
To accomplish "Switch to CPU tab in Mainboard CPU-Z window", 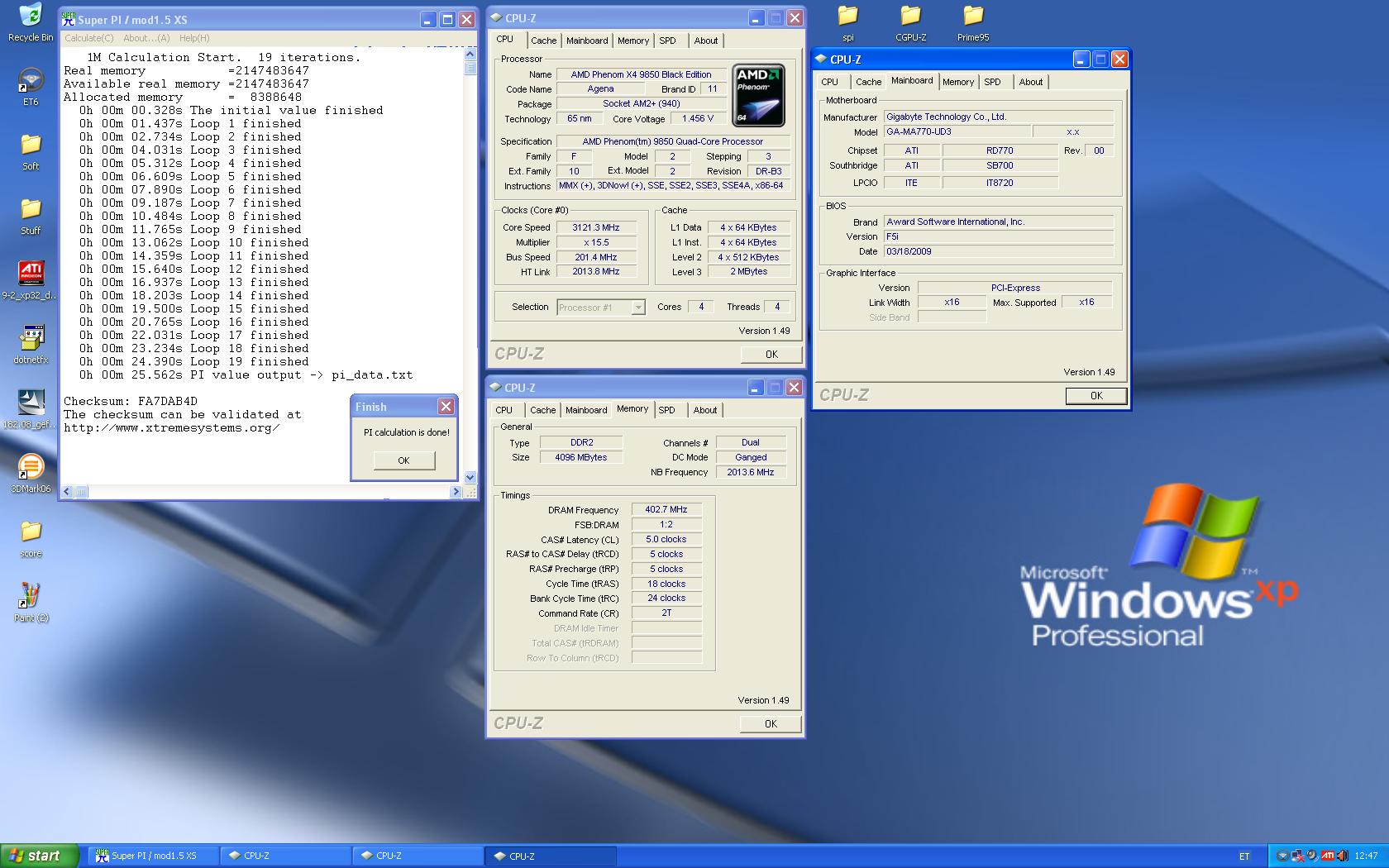I will coord(830,82).
